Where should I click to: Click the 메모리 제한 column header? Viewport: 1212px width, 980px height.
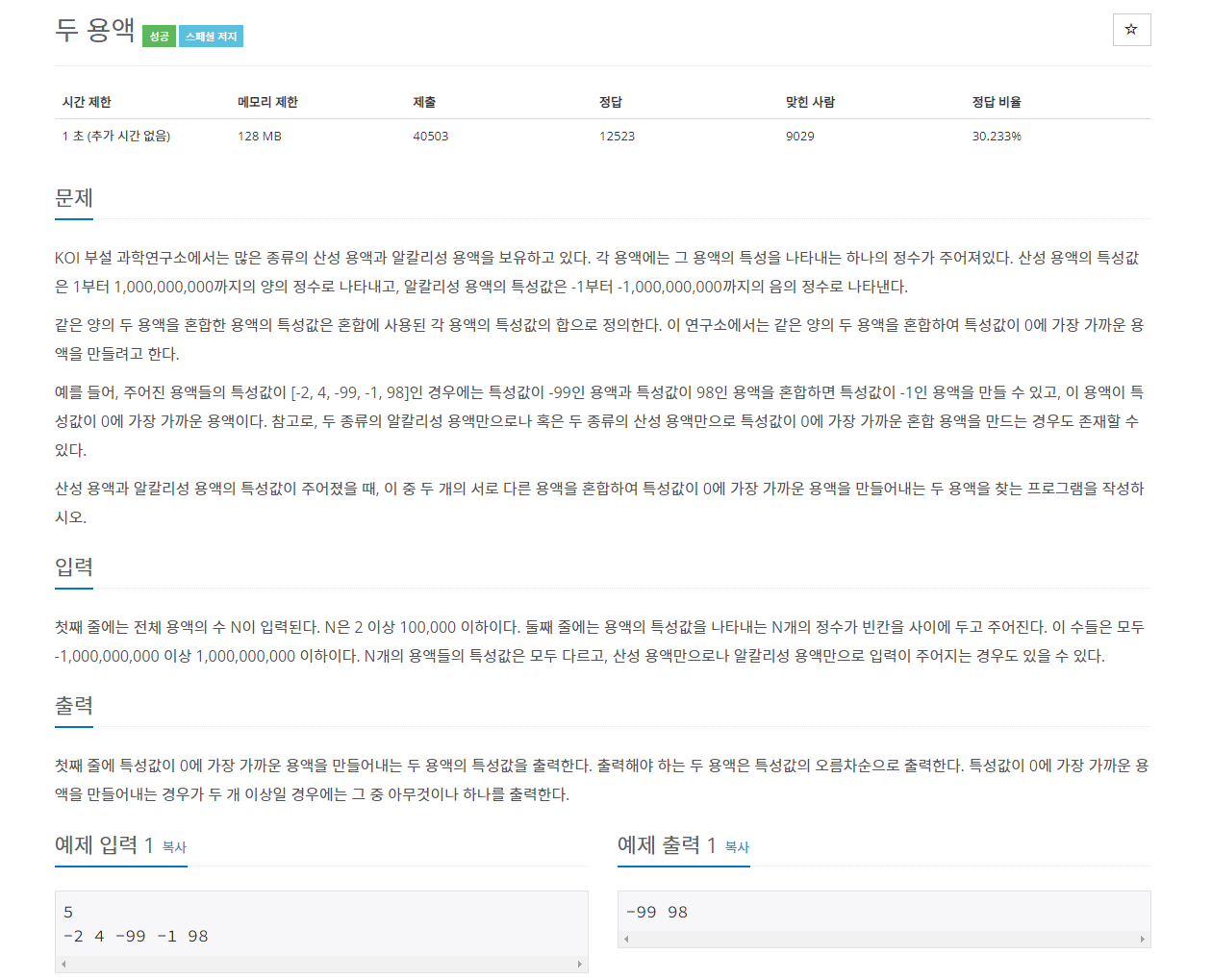coord(267,102)
